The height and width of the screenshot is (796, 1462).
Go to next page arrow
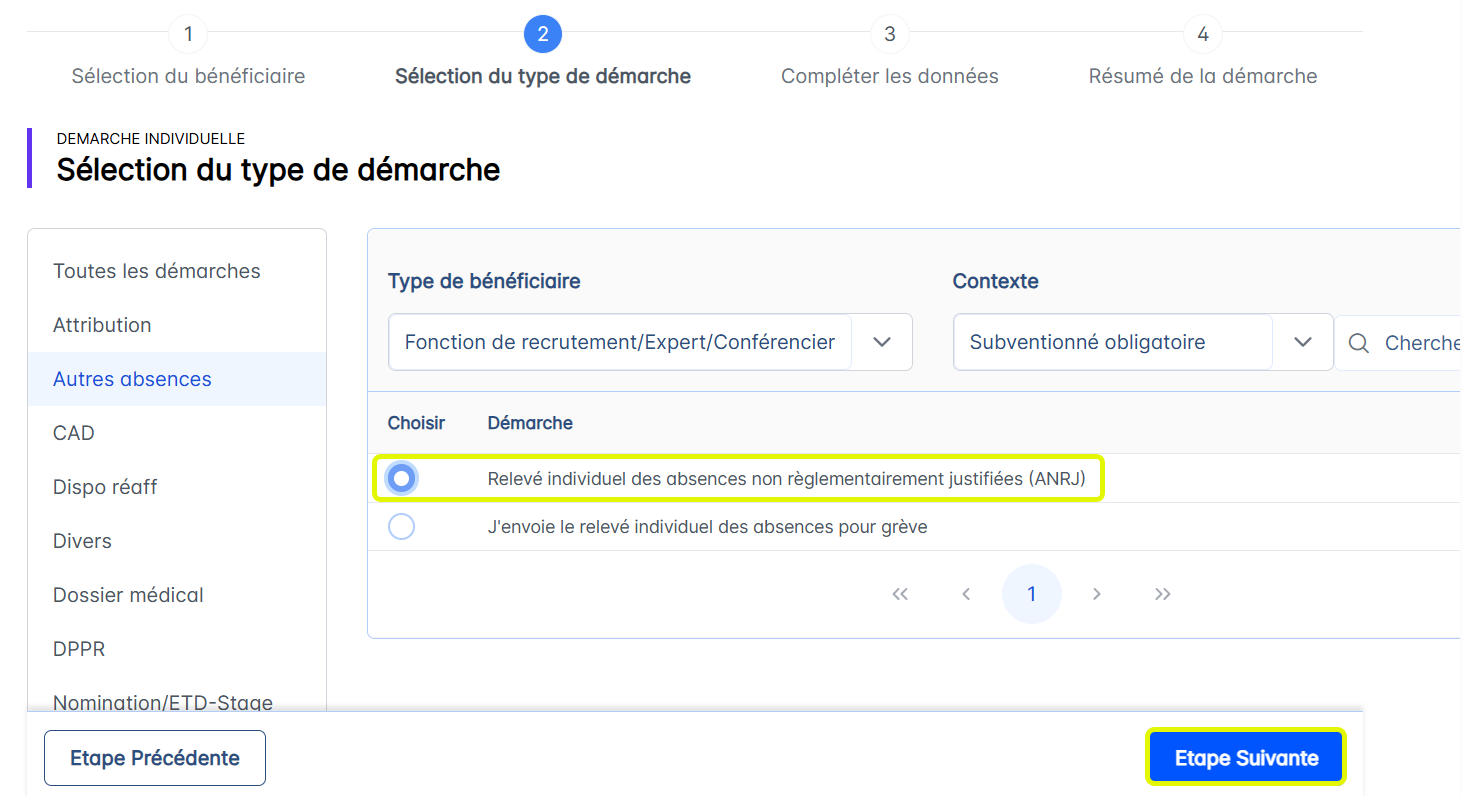(1097, 594)
